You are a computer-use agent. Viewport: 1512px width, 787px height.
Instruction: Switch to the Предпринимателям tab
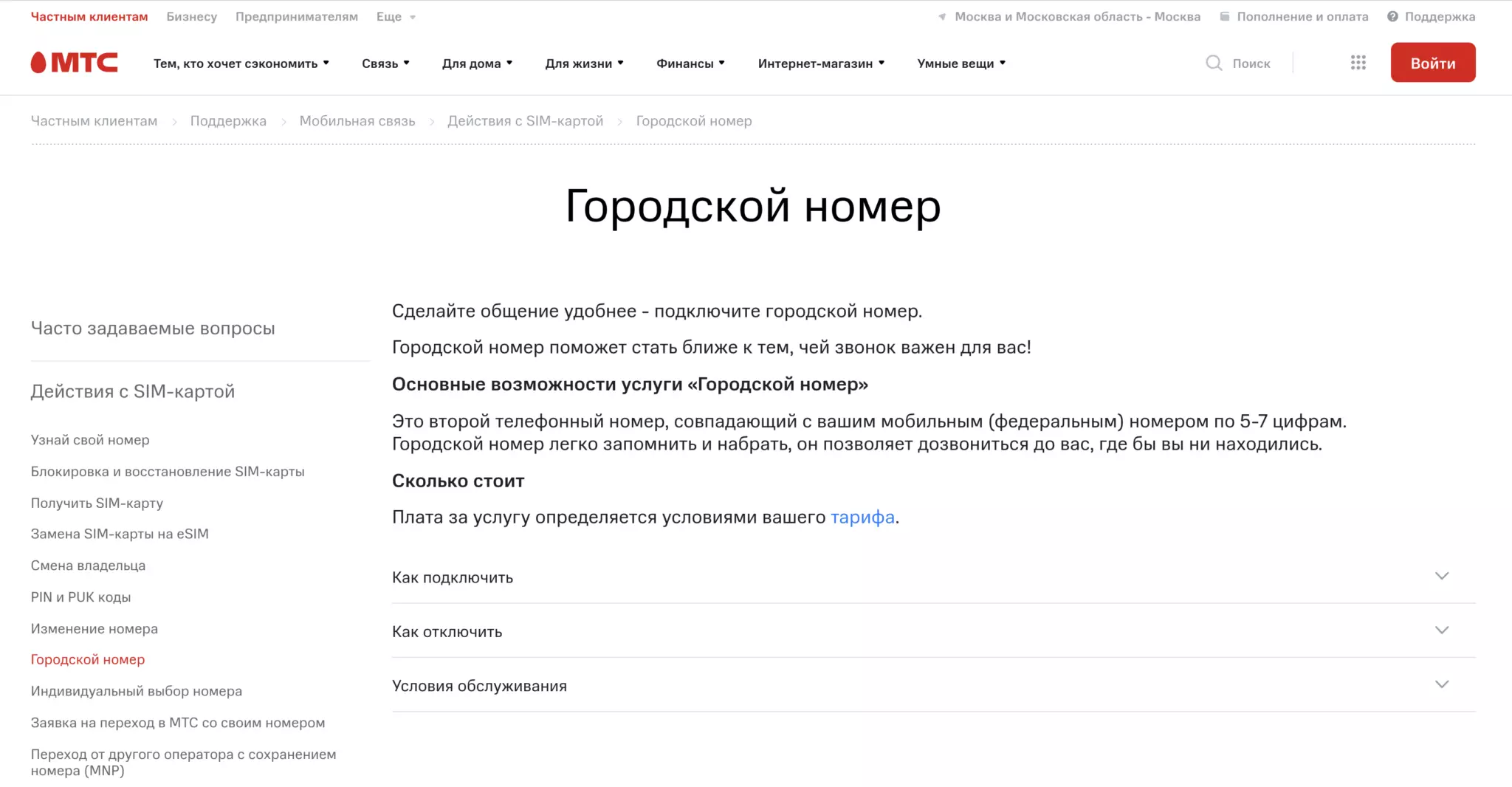tap(297, 16)
